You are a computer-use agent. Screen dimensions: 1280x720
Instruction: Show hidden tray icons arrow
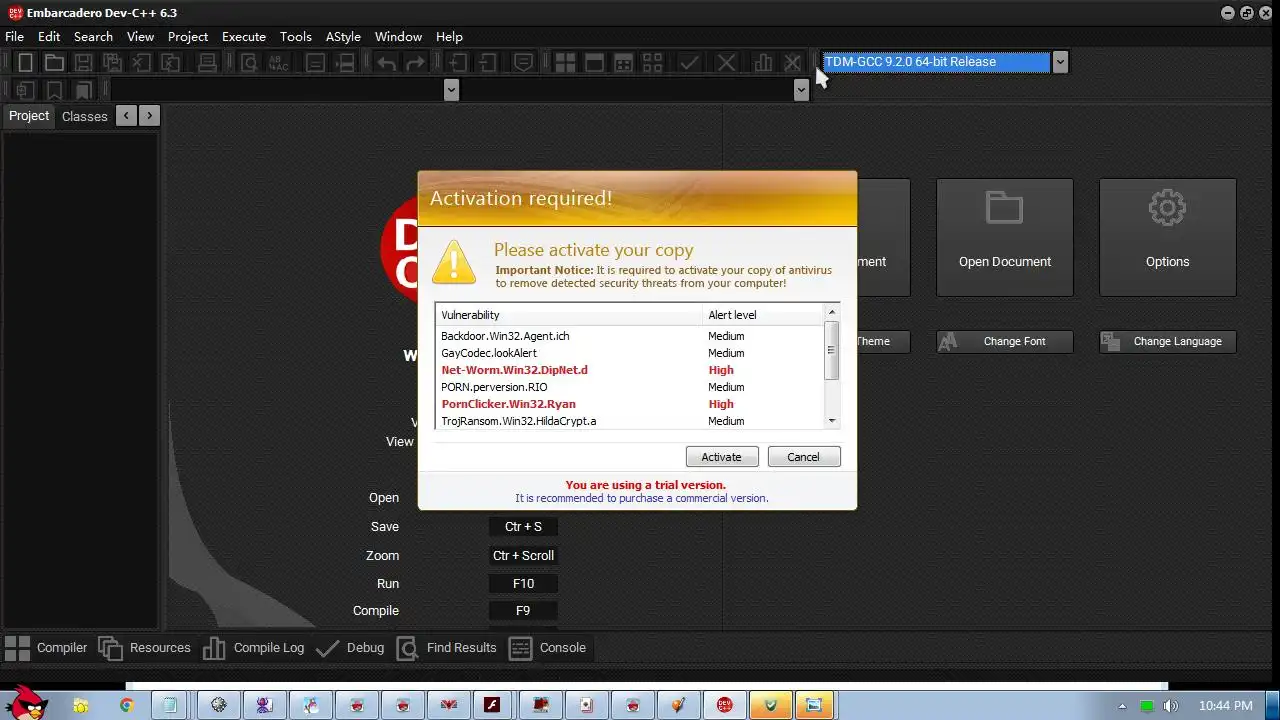point(1122,706)
